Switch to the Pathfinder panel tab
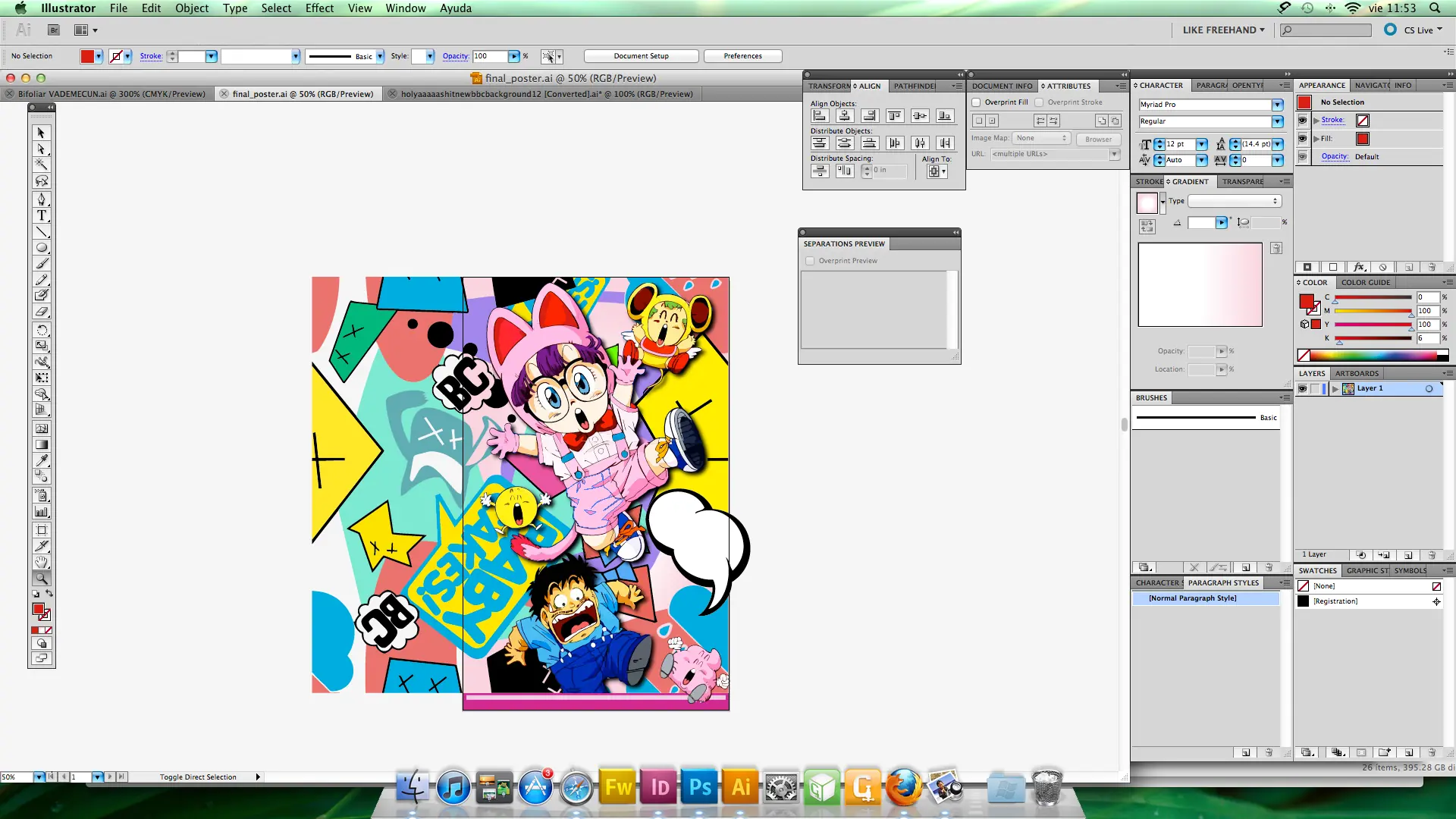 point(915,86)
